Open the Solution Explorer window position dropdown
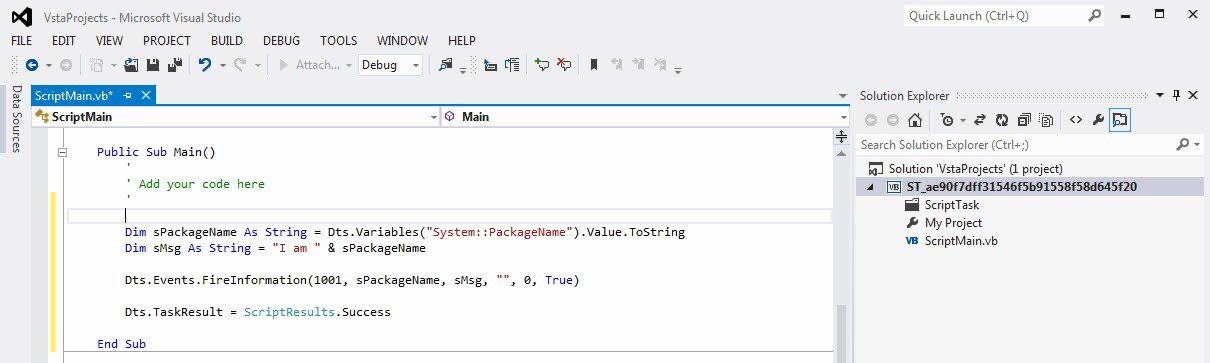1210x363 pixels. [x=1159, y=95]
